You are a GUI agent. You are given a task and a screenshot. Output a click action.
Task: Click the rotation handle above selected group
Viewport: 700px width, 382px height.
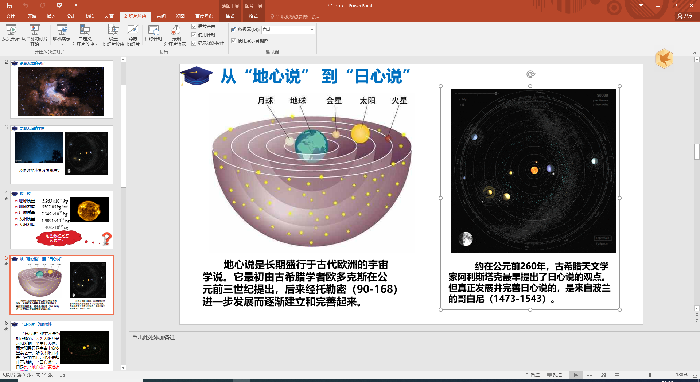[x=530, y=74]
